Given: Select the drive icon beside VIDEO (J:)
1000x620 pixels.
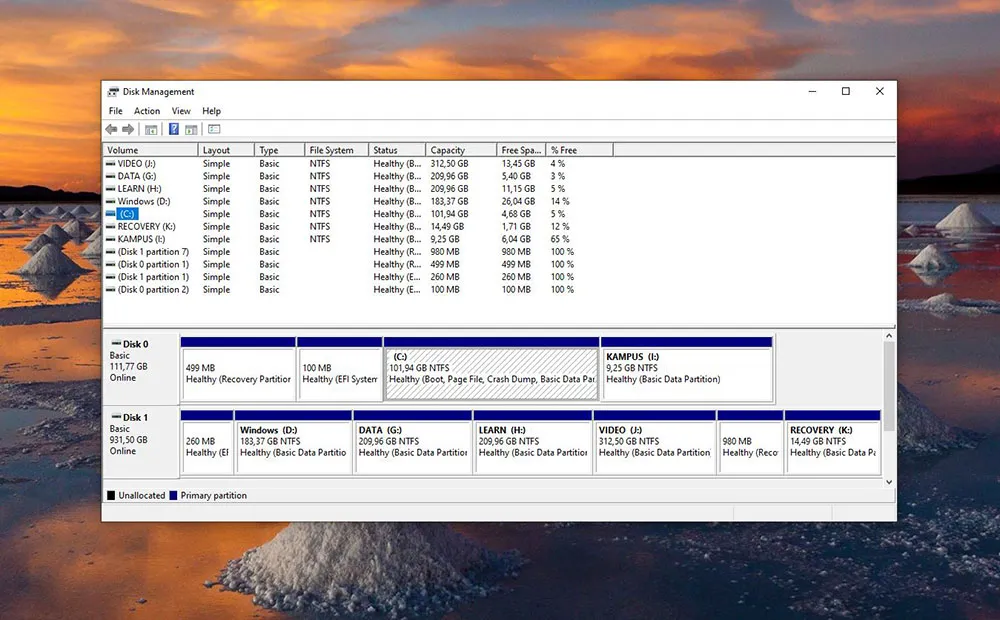Looking at the screenshot, I should coord(111,163).
